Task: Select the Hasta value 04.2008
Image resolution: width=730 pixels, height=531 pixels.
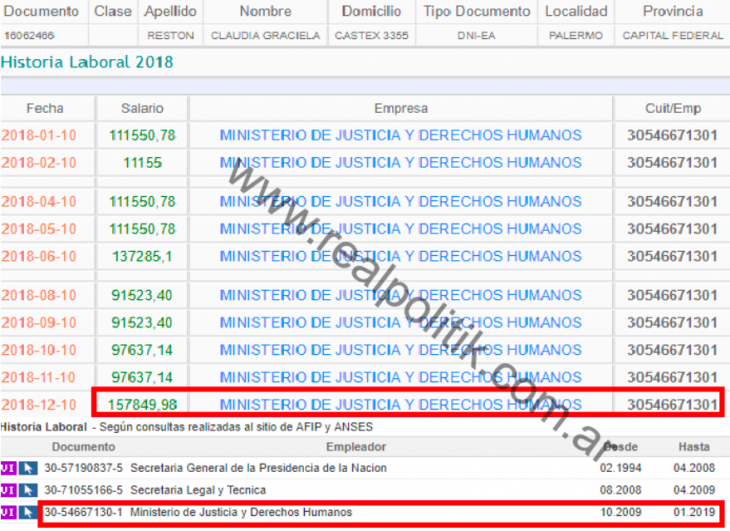Action: click(x=694, y=468)
